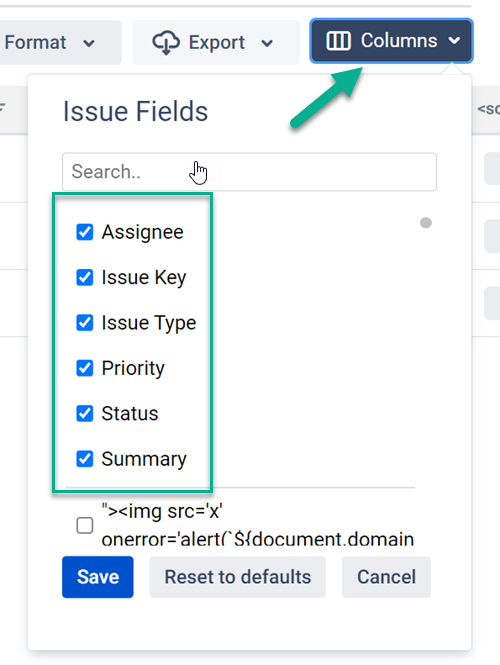Click the gray scrollbar thumb in field list

click(x=426, y=223)
